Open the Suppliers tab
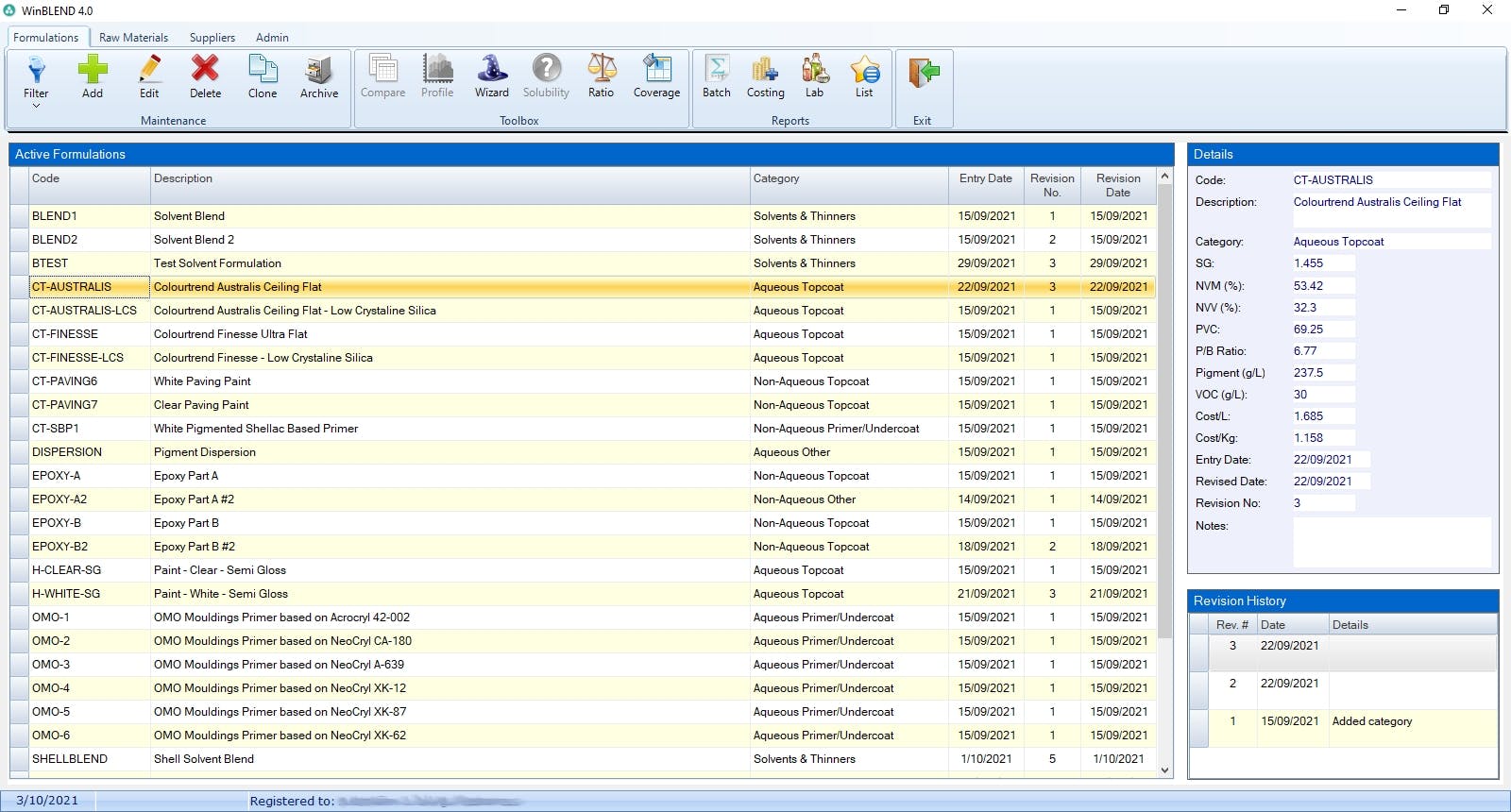The height and width of the screenshot is (812, 1511). [x=212, y=38]
